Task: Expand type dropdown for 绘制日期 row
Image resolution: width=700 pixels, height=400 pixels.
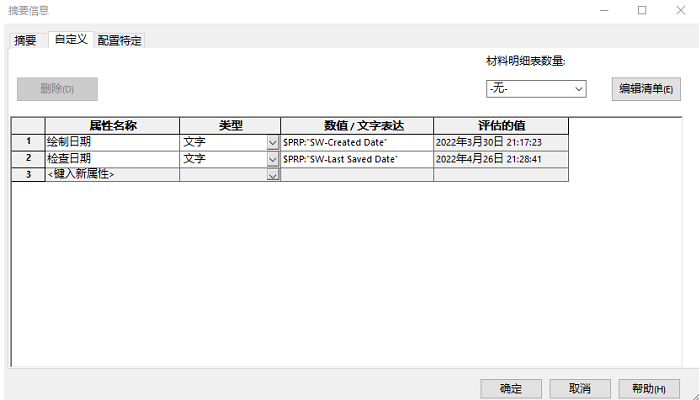Action: (x=273, y=143)
